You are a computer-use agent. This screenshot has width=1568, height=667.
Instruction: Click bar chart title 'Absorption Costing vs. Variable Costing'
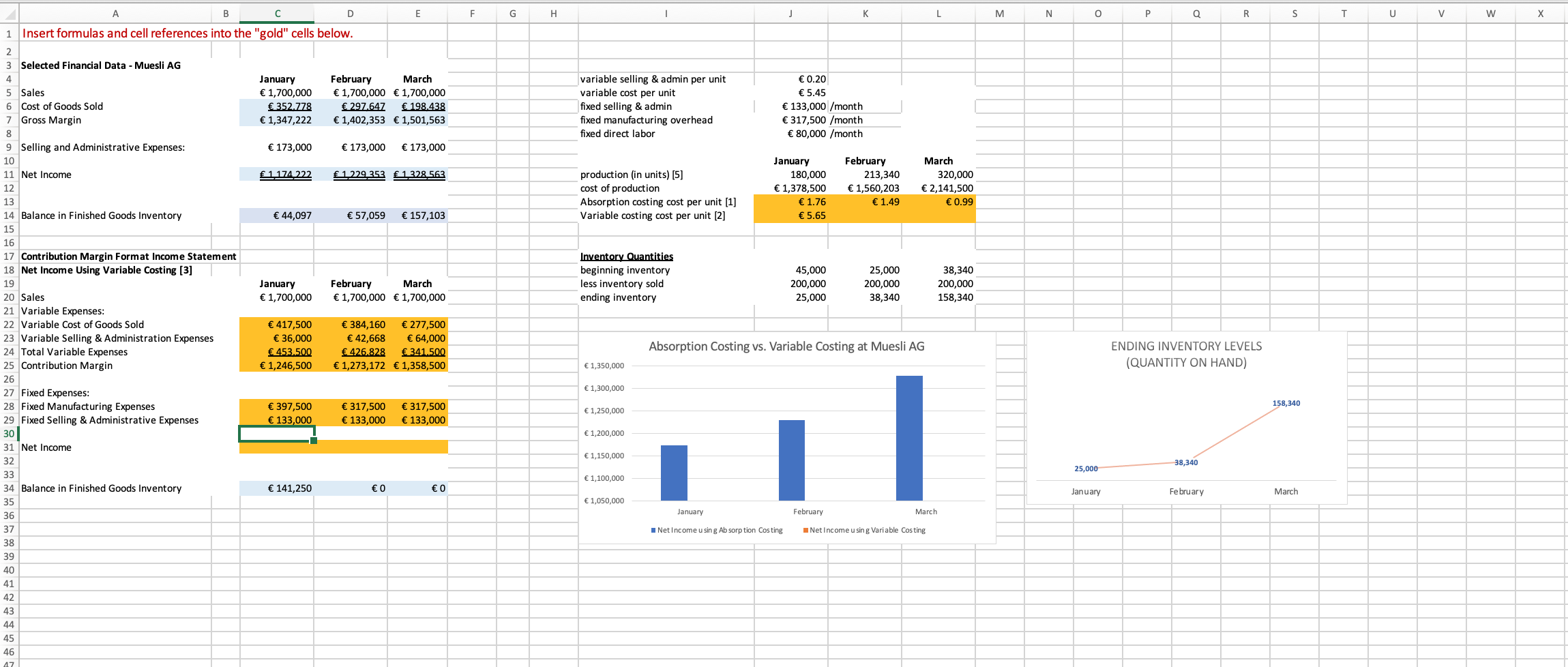tap(786, 346)
